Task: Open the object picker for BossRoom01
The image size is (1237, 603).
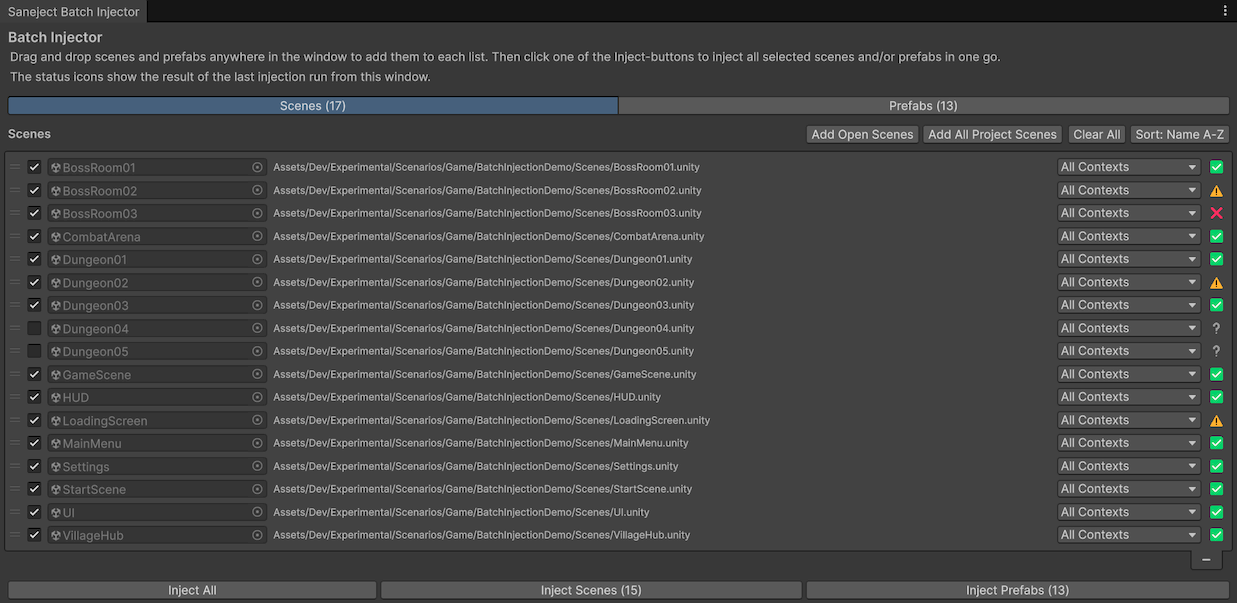Action: pyautogui.click(x=257, y=167)
